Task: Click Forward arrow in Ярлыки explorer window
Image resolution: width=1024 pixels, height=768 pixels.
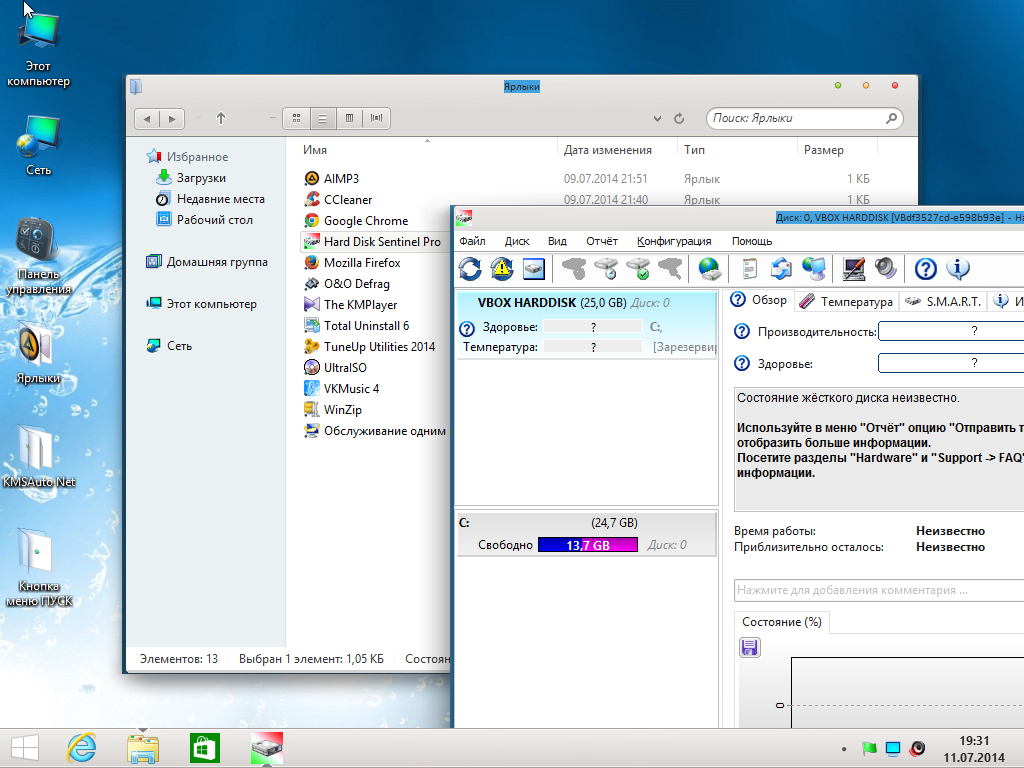Action: click(x=172, y=118)
